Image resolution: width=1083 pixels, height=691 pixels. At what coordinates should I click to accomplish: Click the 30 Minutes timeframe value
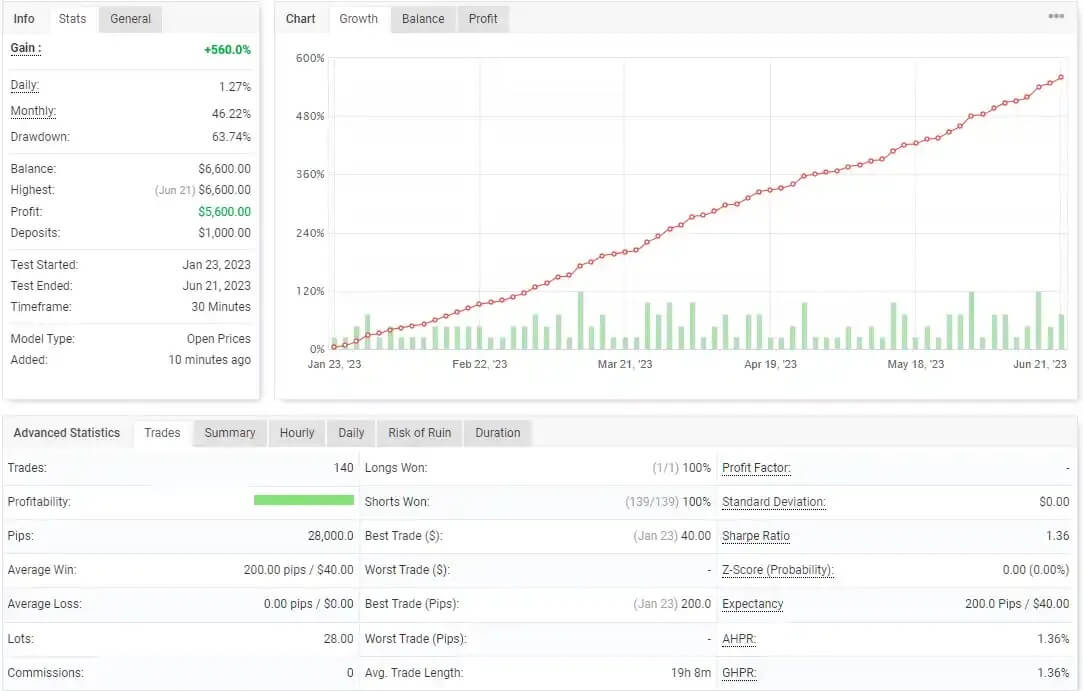(x=221, y=307)
